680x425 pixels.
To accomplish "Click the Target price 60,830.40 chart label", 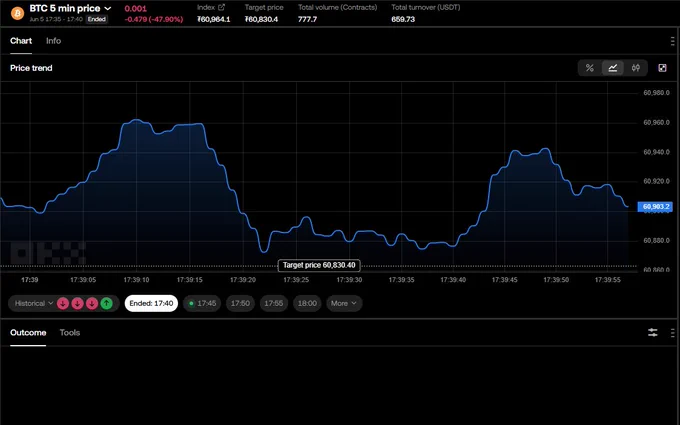I will click(x=319, y=265).
